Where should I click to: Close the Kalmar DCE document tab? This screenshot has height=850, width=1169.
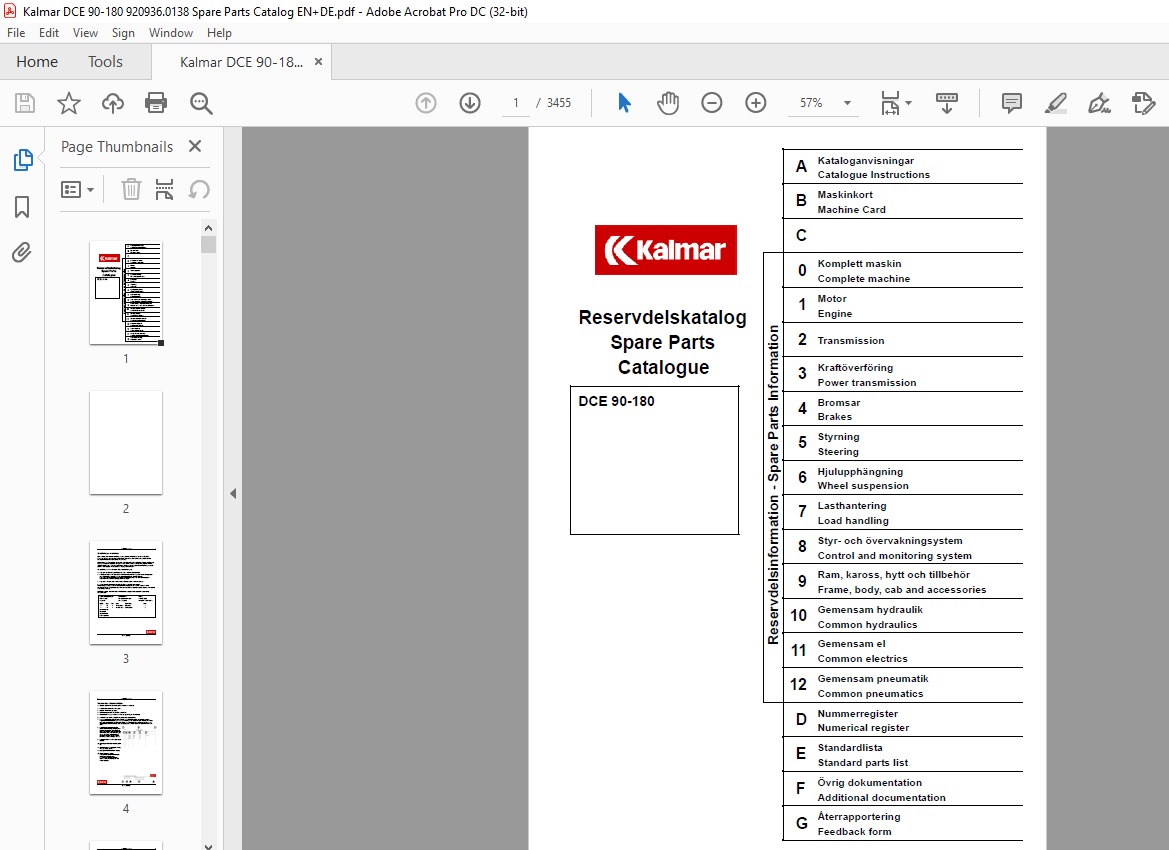click(x=318, y=62)
